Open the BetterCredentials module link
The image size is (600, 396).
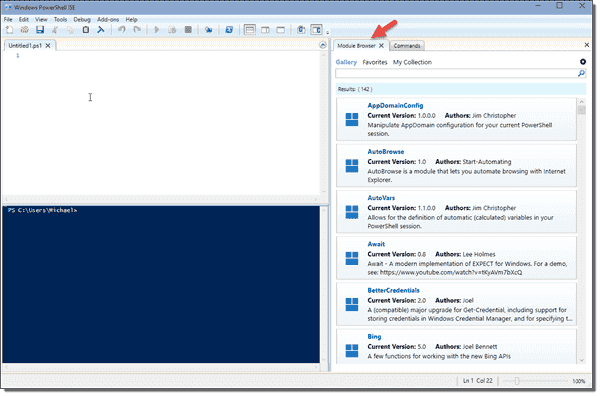(393, 290)
